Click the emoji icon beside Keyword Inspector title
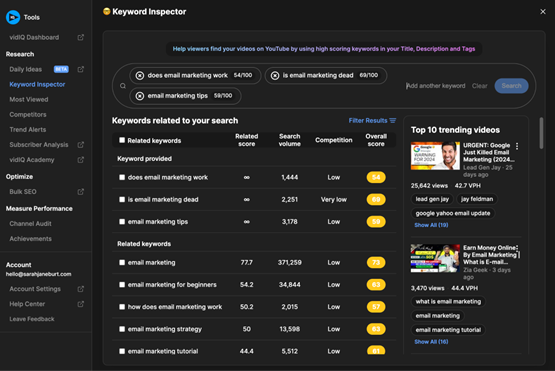This screenshot has height=371, width=555. [x=106, y=11]
